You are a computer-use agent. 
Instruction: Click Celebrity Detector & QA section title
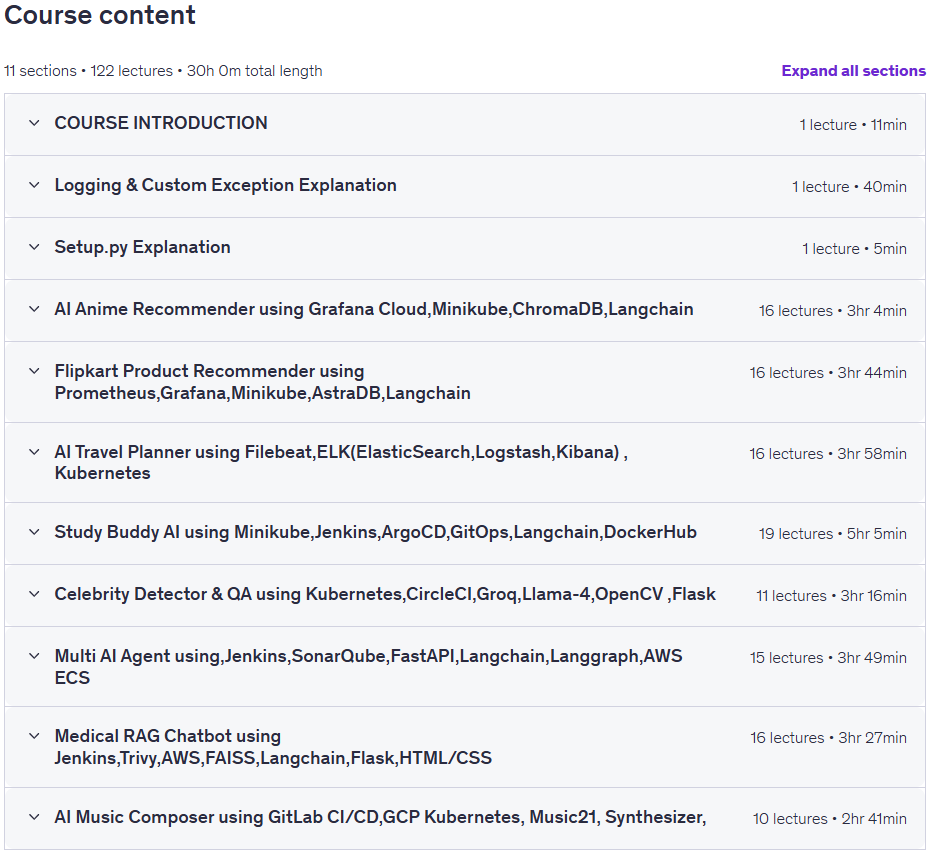pyautogui.click(x=385, y=594)
